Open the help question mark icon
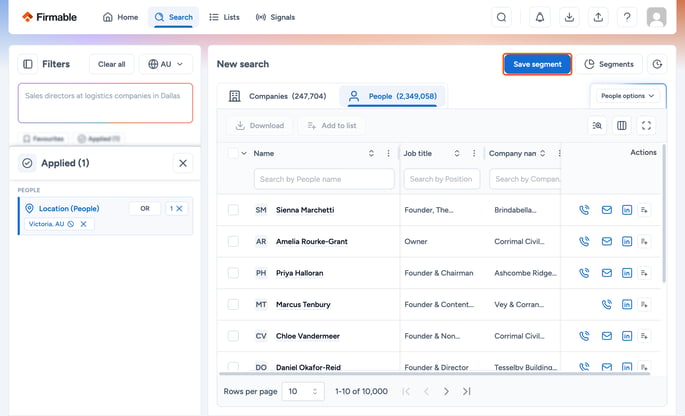This screenshot has width=685, height=416. [x=627, y=17]
